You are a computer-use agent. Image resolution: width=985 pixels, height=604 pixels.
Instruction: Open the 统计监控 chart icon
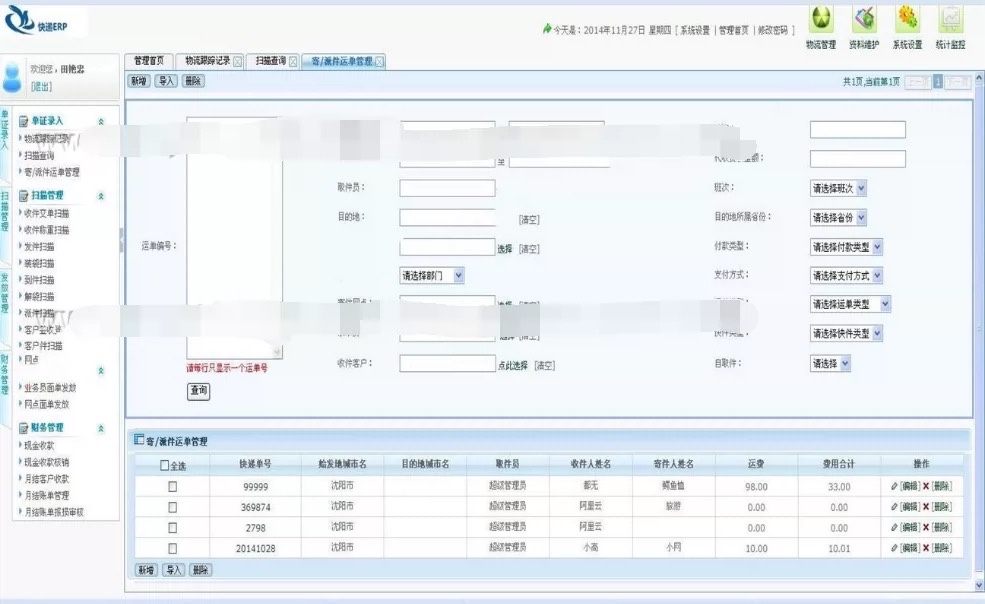pos(950,19)
